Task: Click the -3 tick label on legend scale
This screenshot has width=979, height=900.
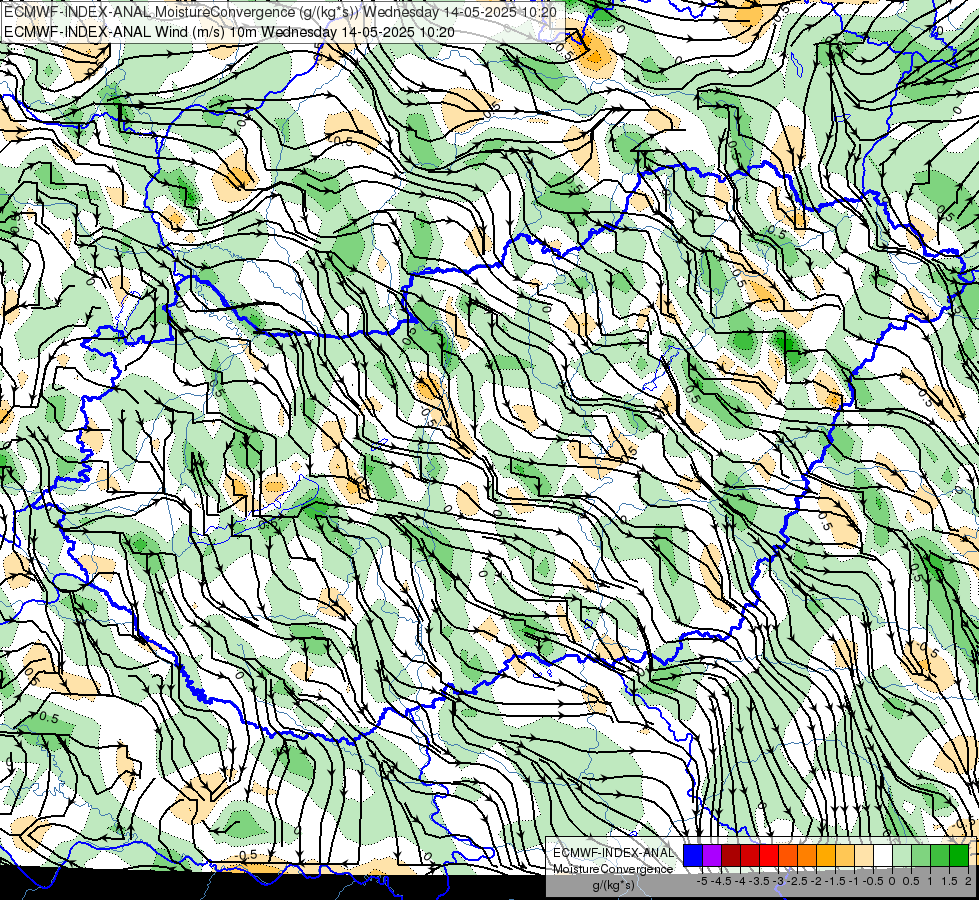Action: tap(778, 881)
